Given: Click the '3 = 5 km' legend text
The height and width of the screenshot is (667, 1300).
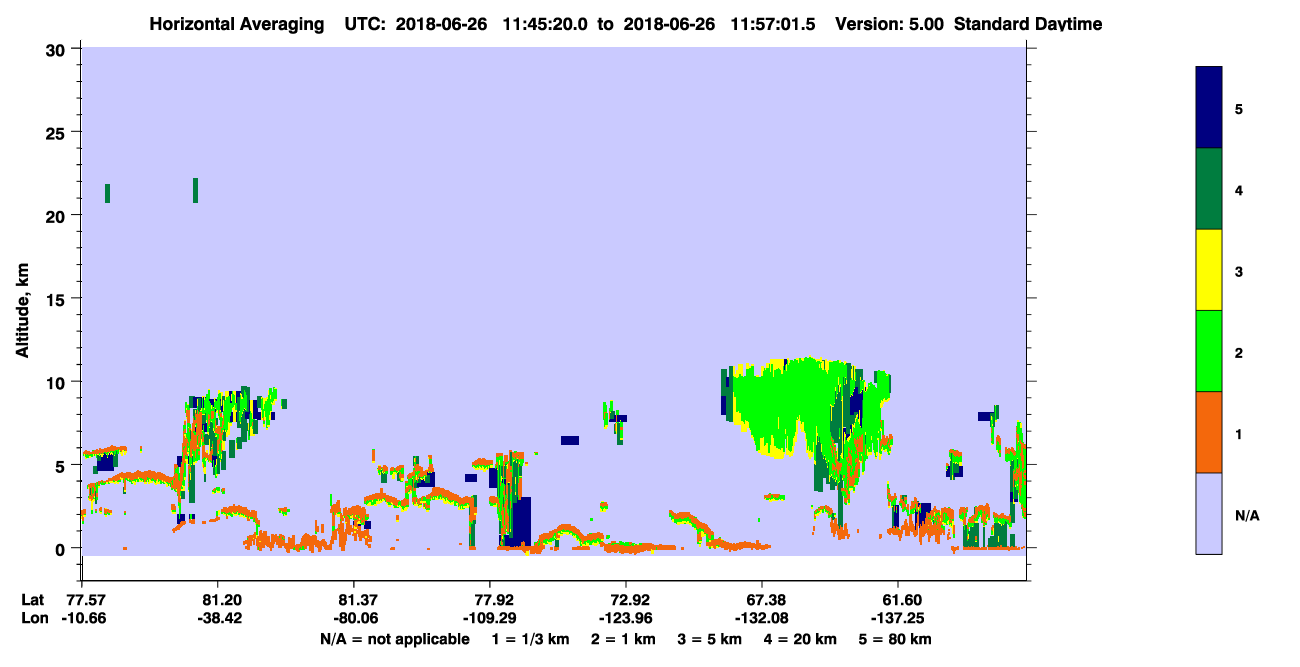Looking at the screenshot, I should coord(711,638).
